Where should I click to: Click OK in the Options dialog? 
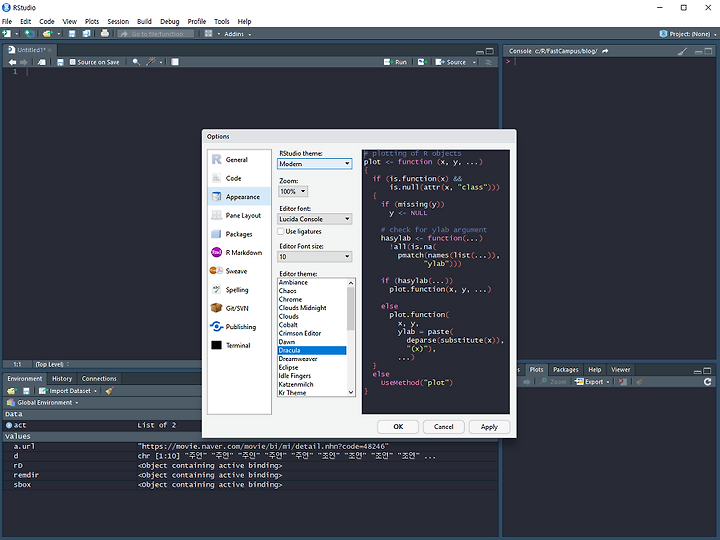398,427
